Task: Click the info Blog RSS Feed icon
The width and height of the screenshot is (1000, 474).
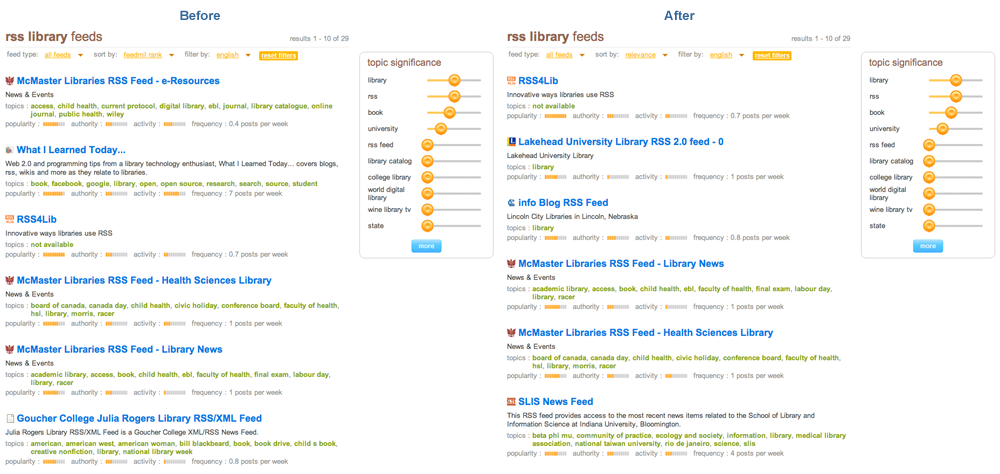Action: tap(511, 203)
